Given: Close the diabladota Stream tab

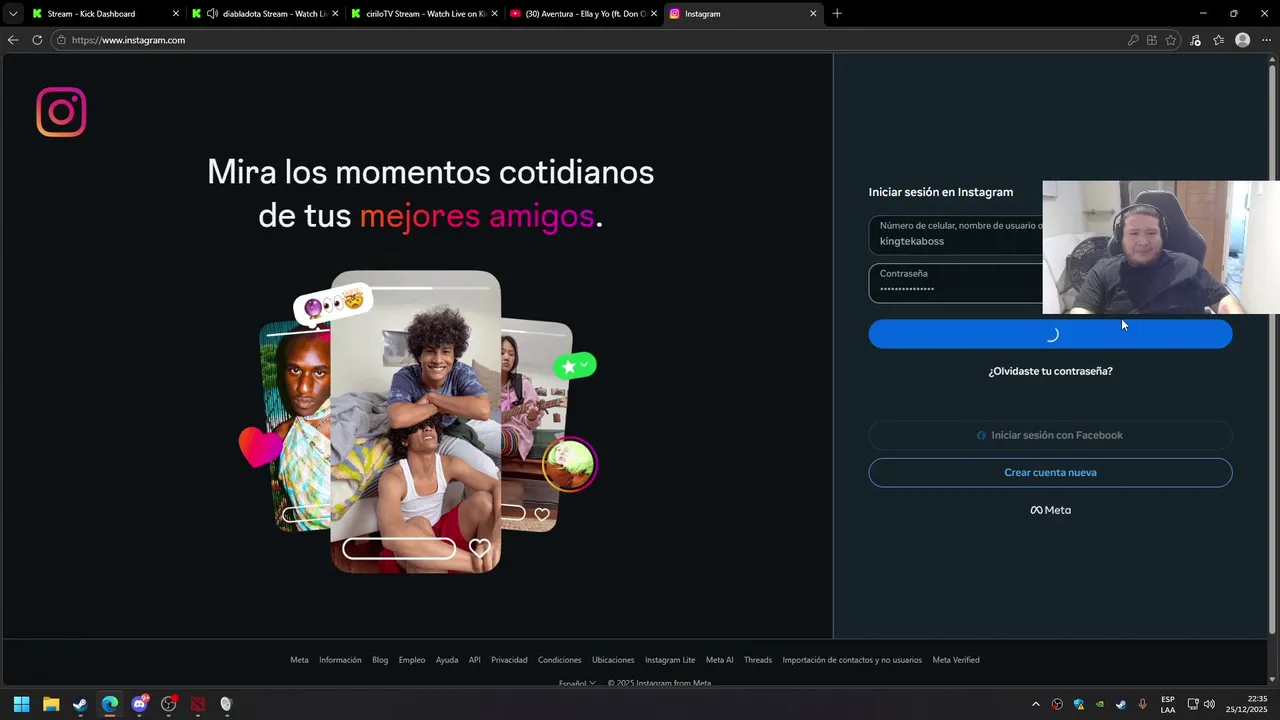Looking at the screenshot, I should point(335,14).
